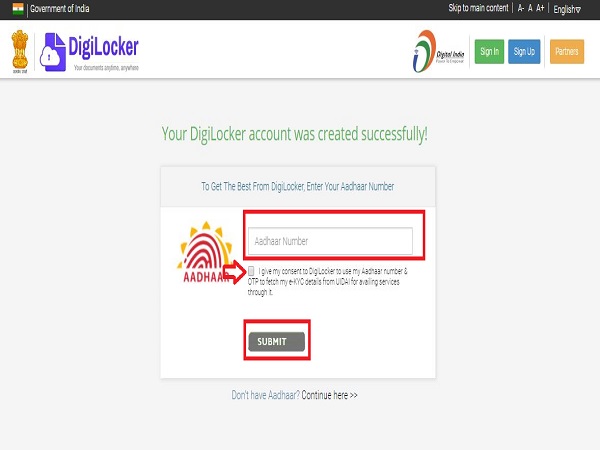
Task: Click the Government of India label
Action: (x=60, y=8)
